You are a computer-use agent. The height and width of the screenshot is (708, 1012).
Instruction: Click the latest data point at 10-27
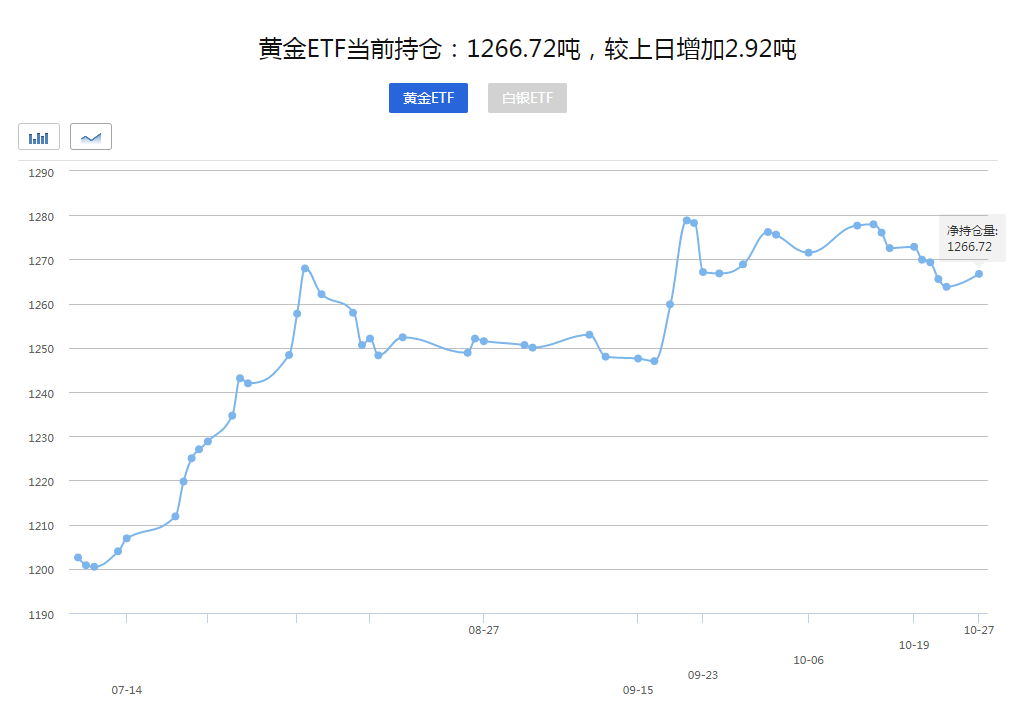click(978, 274)
